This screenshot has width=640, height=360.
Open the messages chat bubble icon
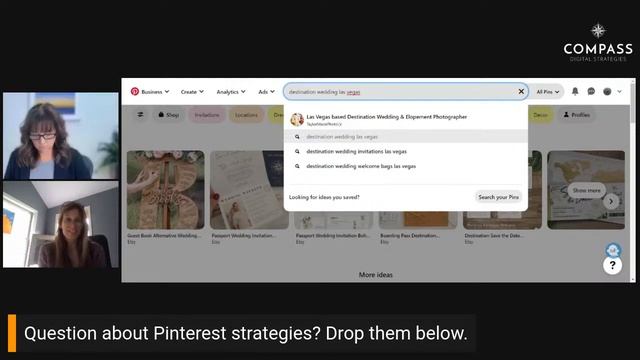pyautogui.click(x=591, y=91)
